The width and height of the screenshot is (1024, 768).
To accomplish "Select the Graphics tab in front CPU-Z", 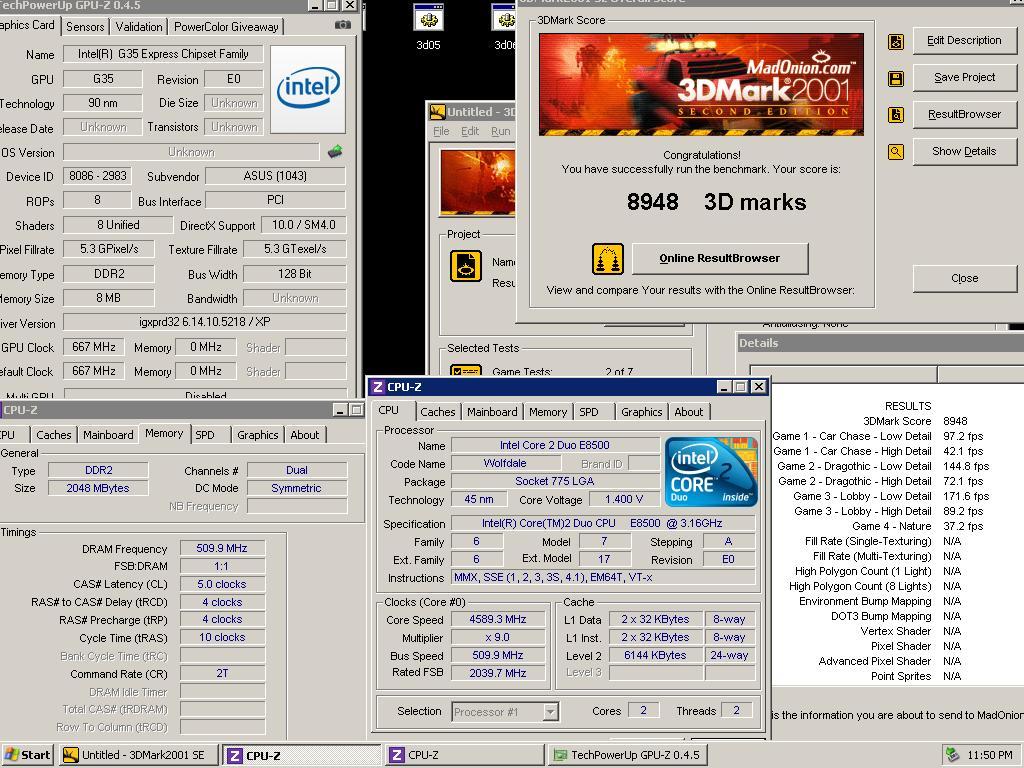I will [x=641, y=412].
